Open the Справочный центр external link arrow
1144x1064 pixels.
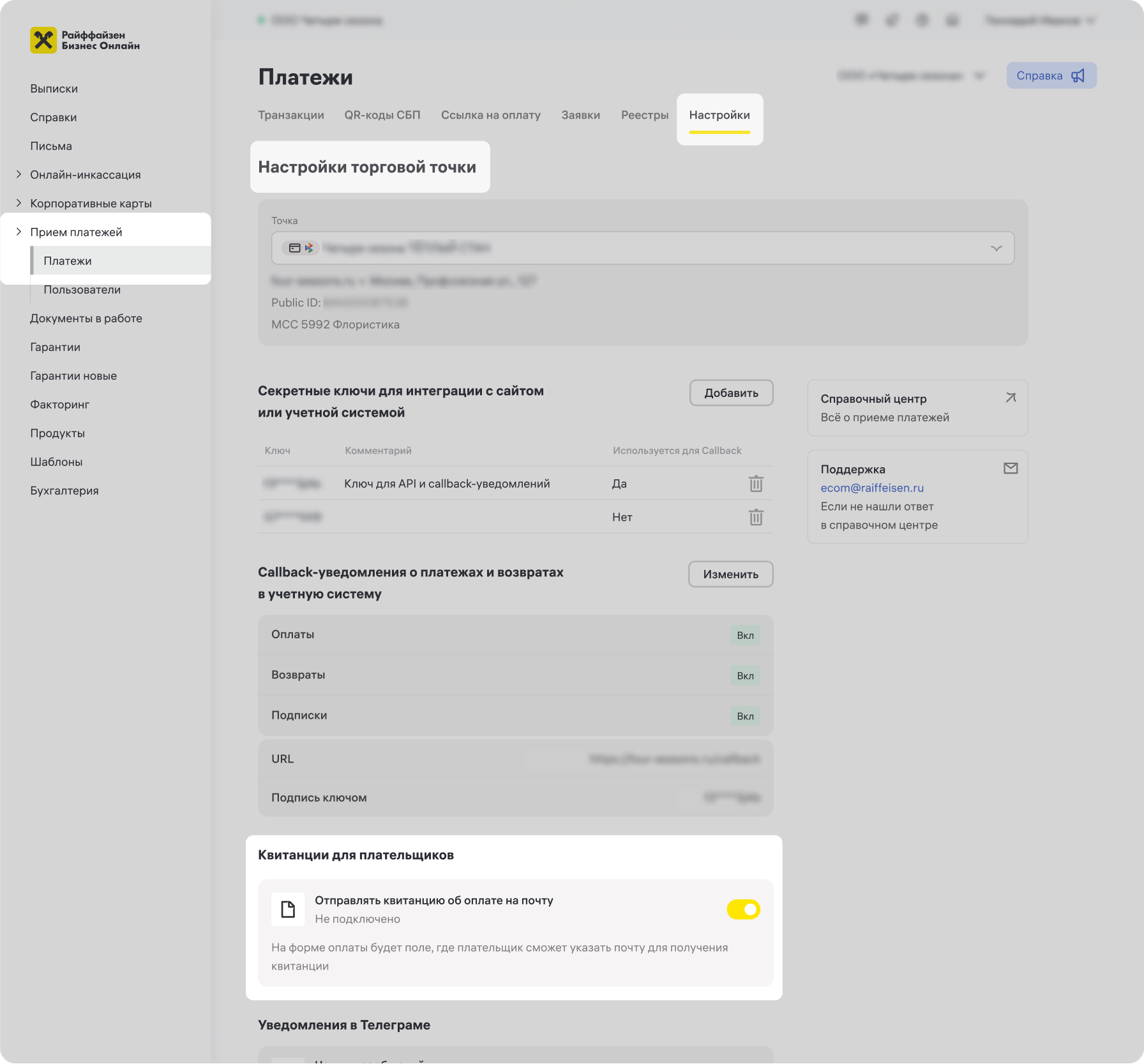pos(1011,398)
